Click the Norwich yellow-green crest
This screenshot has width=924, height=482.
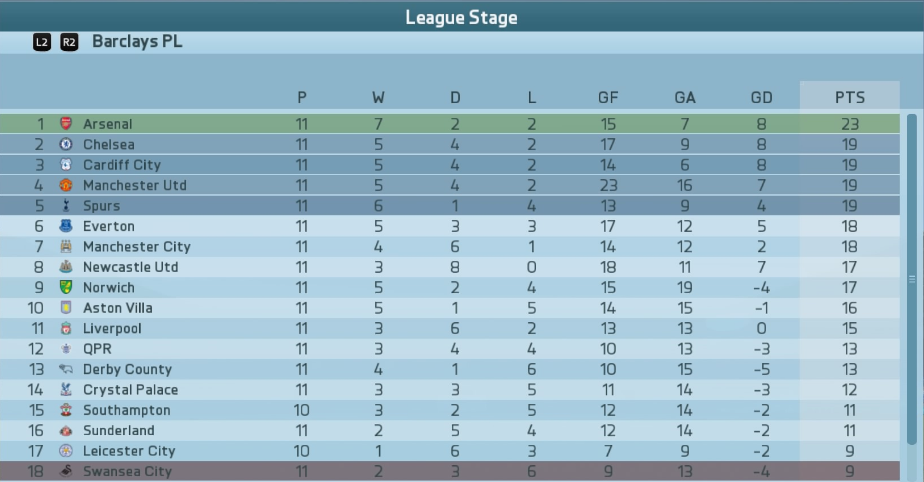pos(66,287)
